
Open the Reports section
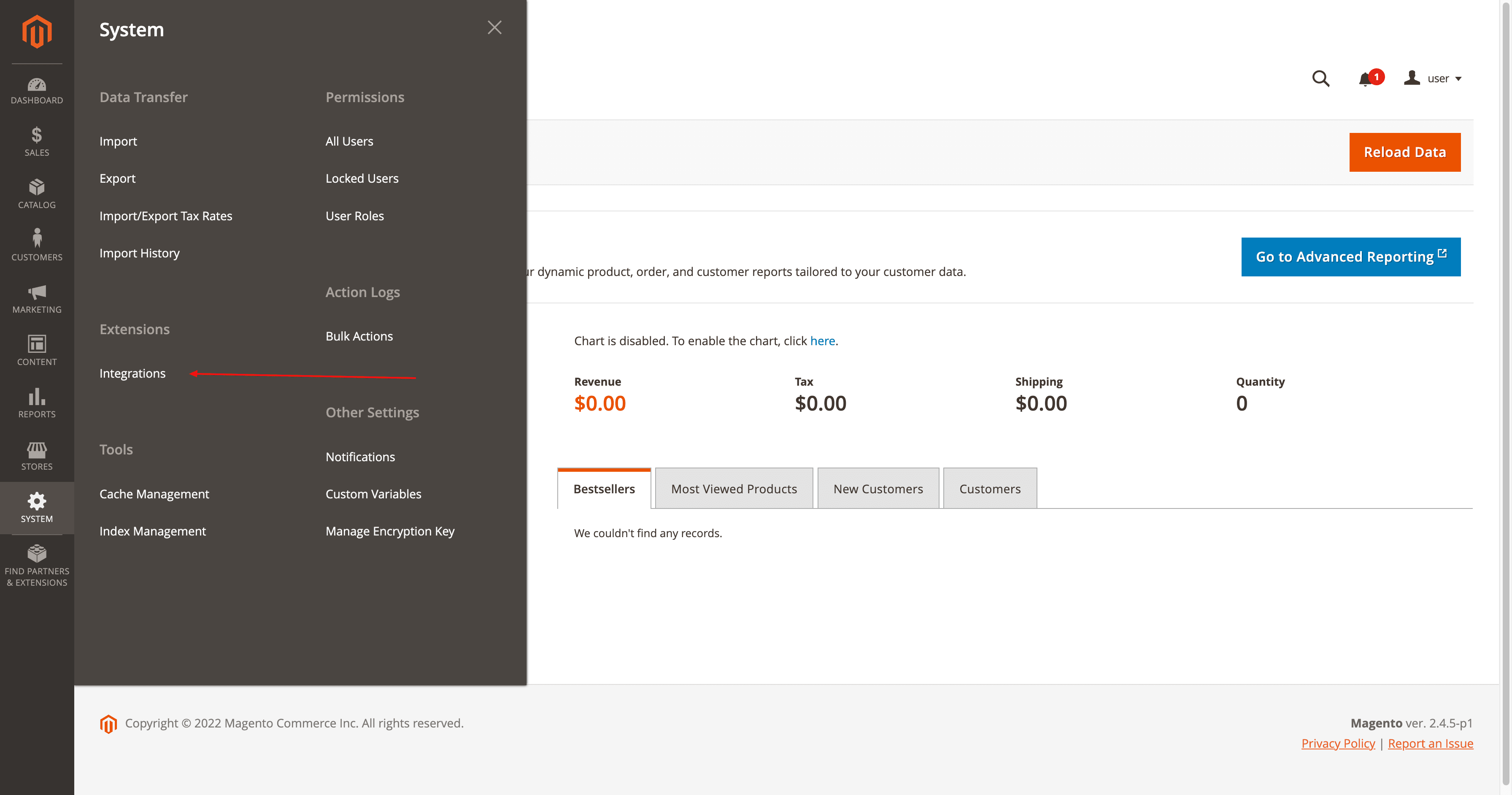pyautogui.click(x=37, y=403)
